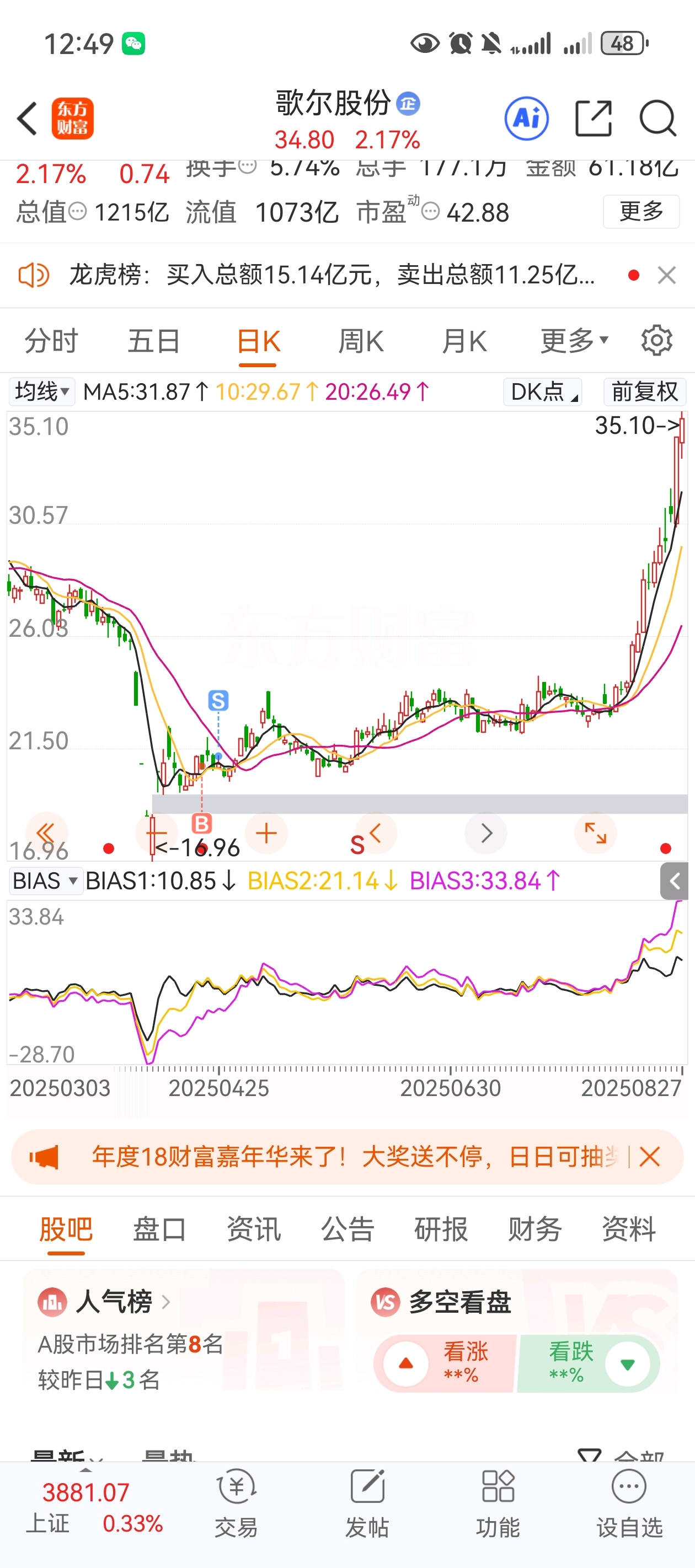Tap the red B buy marker

tap(202, 823)
